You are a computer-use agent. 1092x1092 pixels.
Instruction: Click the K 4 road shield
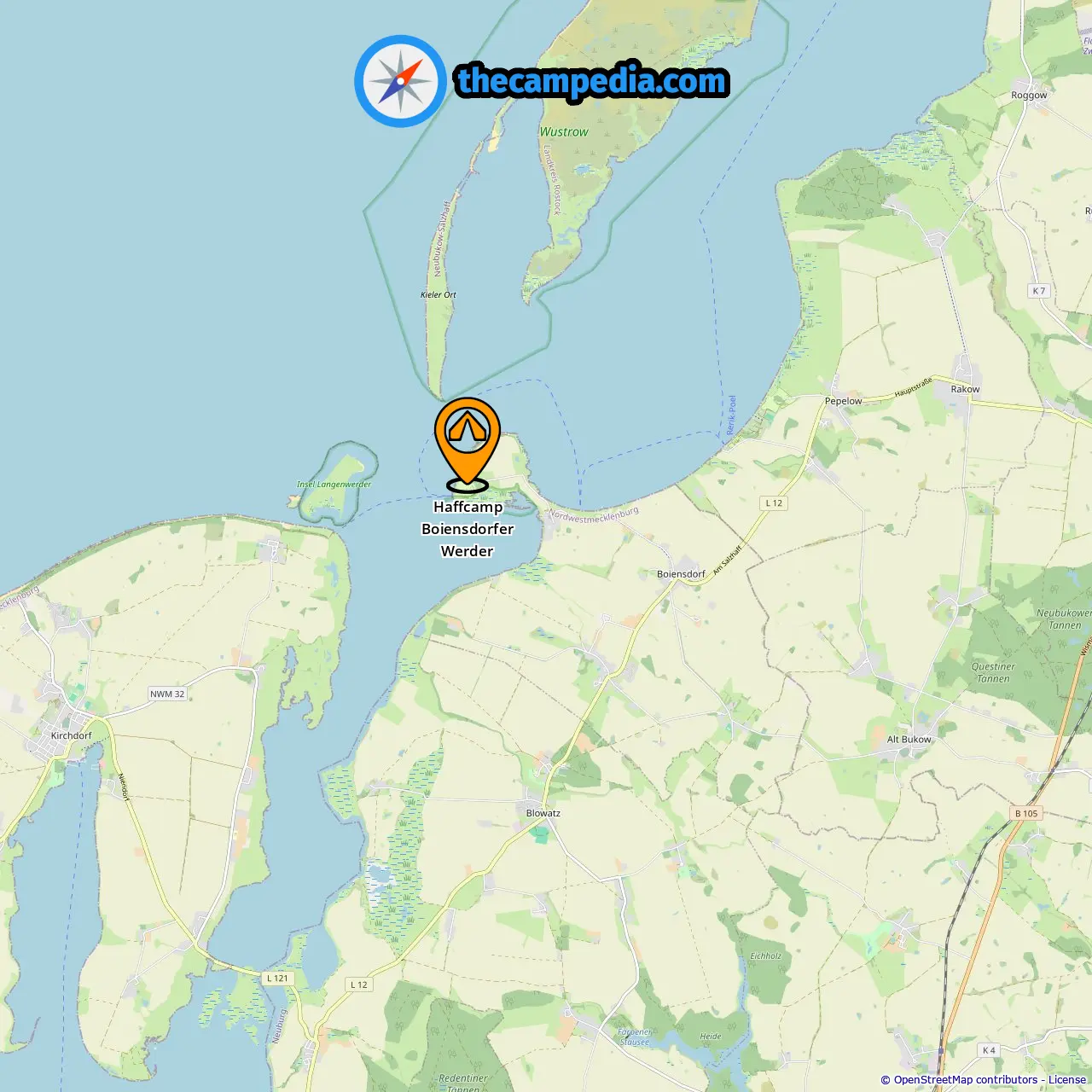point(989,1050)
